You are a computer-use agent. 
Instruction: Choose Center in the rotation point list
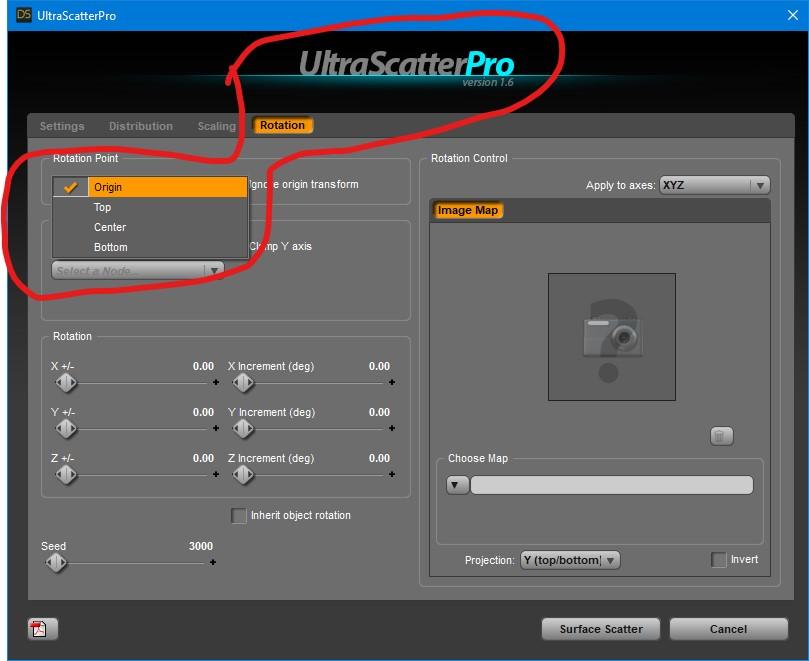click(x=150, y=227)
